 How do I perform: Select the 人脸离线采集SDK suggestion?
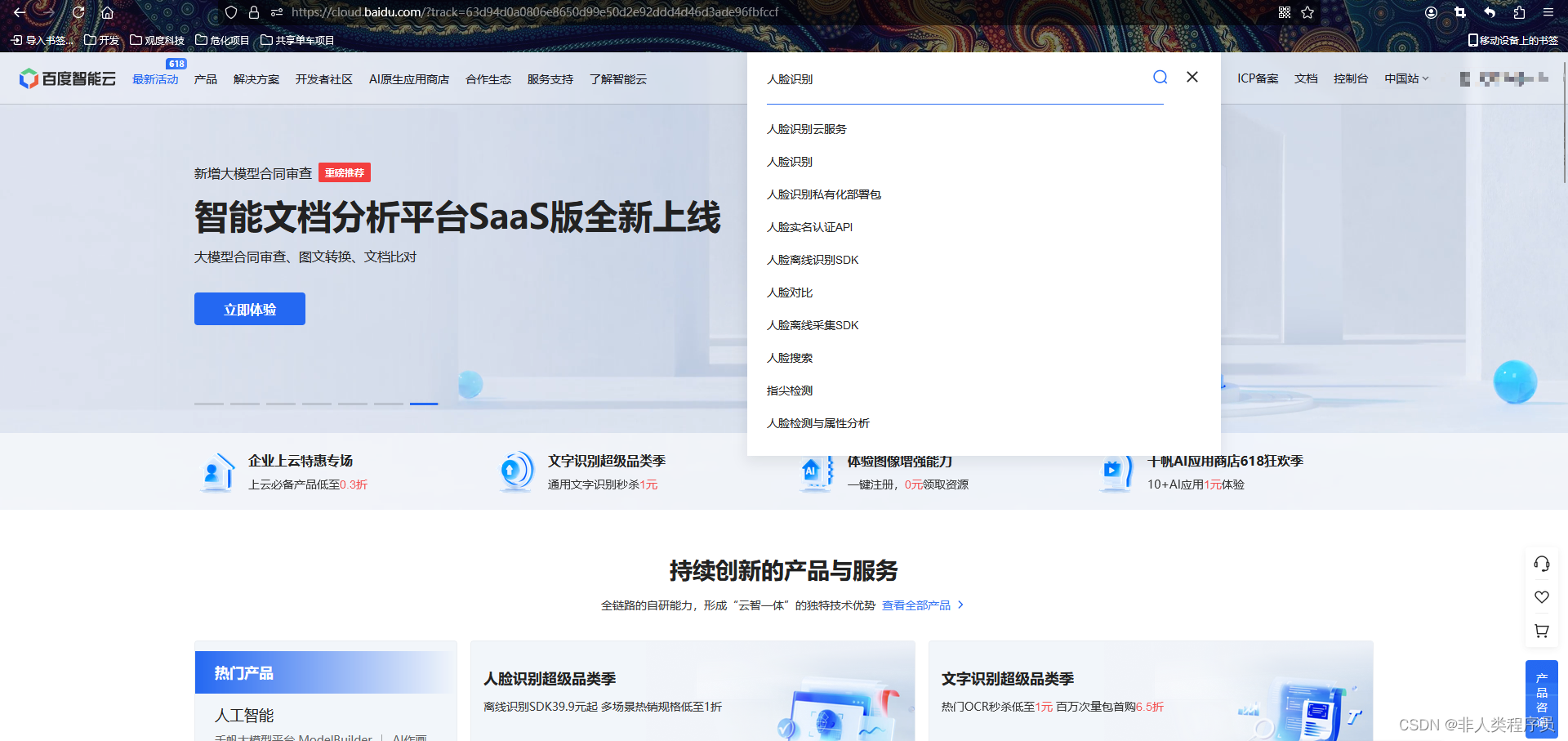click(x=813, y=325)
